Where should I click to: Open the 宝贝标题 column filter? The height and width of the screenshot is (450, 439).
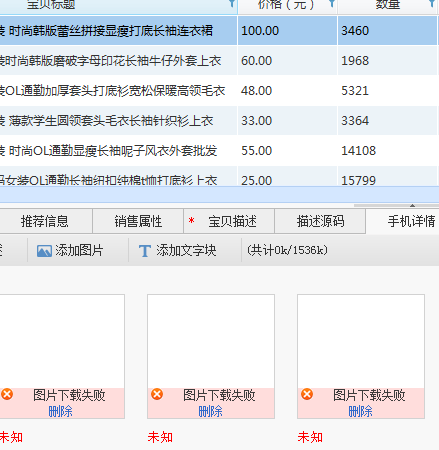232,3
